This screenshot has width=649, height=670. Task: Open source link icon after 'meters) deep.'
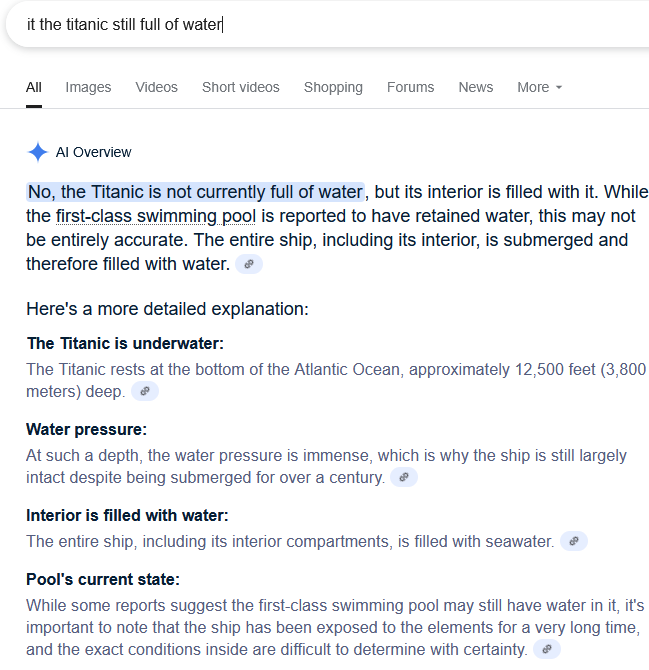click(145, 391)
